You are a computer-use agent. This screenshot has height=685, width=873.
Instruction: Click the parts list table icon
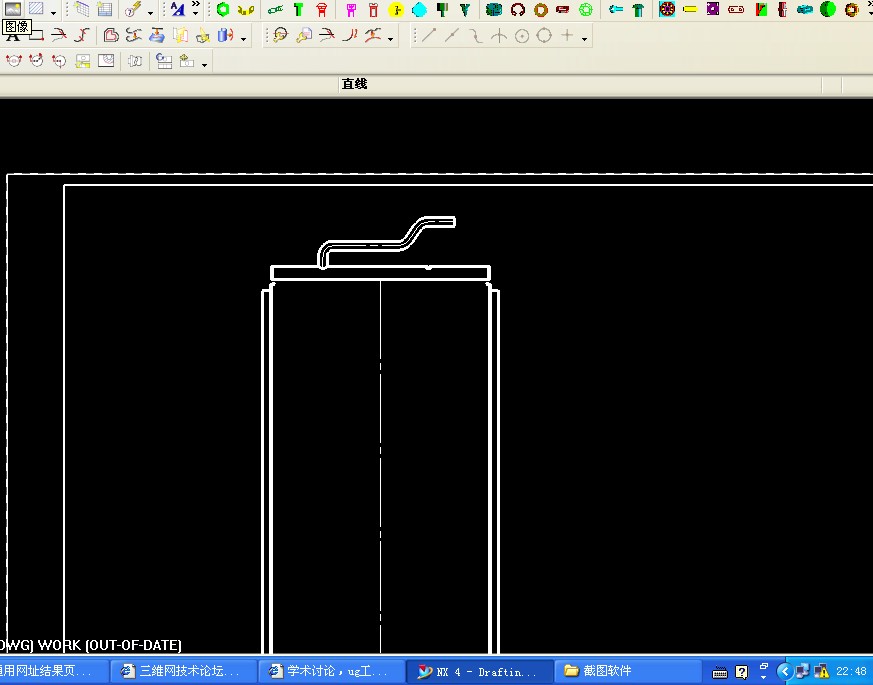pyautogui.click(x=104, y=9)
